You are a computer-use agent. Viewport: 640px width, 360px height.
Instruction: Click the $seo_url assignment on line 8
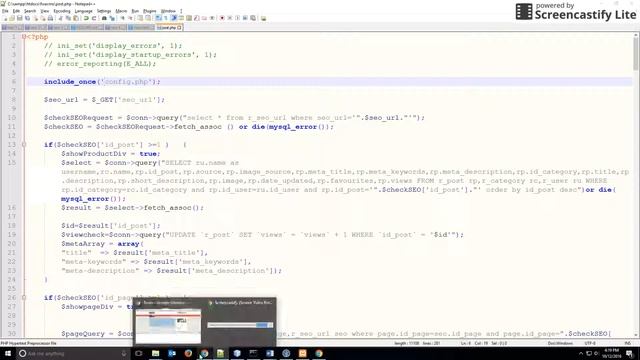(x=104, y=100)
